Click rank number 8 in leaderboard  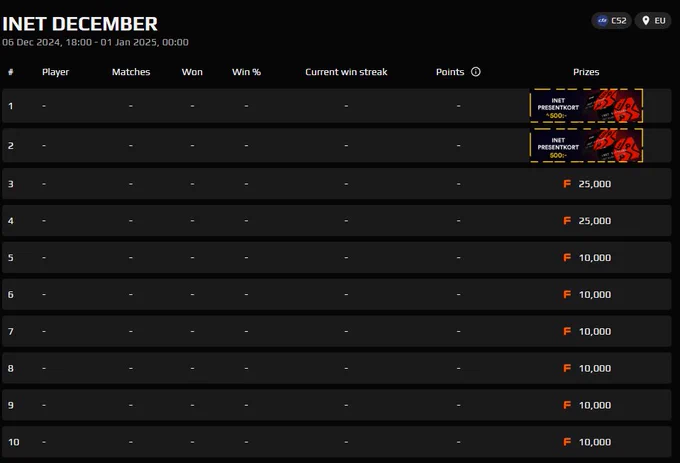[x=10, y=368]
